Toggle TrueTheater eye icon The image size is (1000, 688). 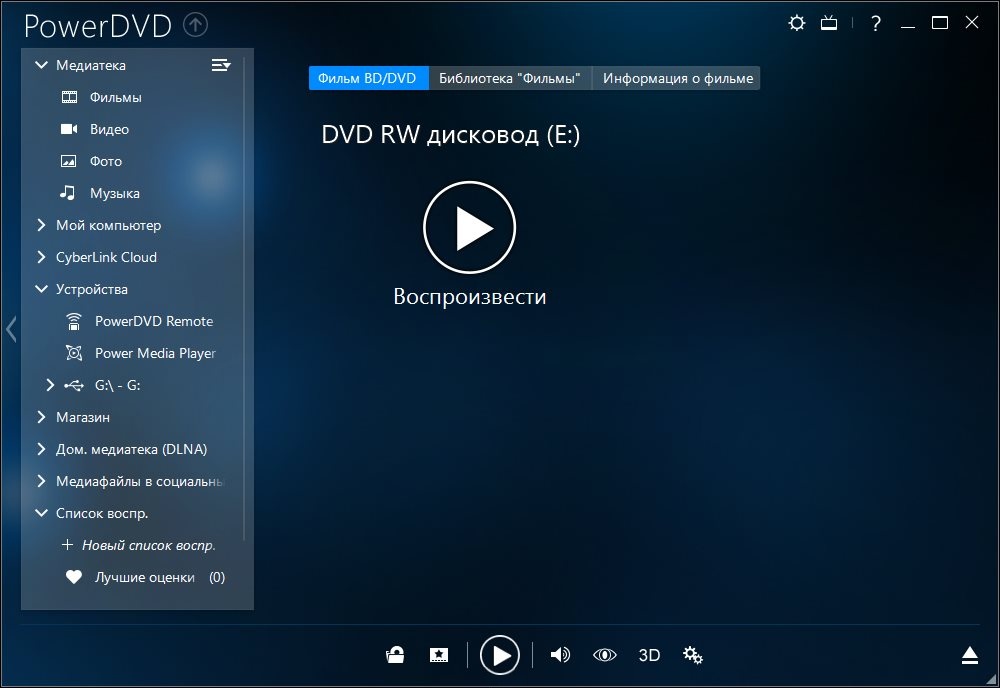pyautogui.click(x=605, y=655)
